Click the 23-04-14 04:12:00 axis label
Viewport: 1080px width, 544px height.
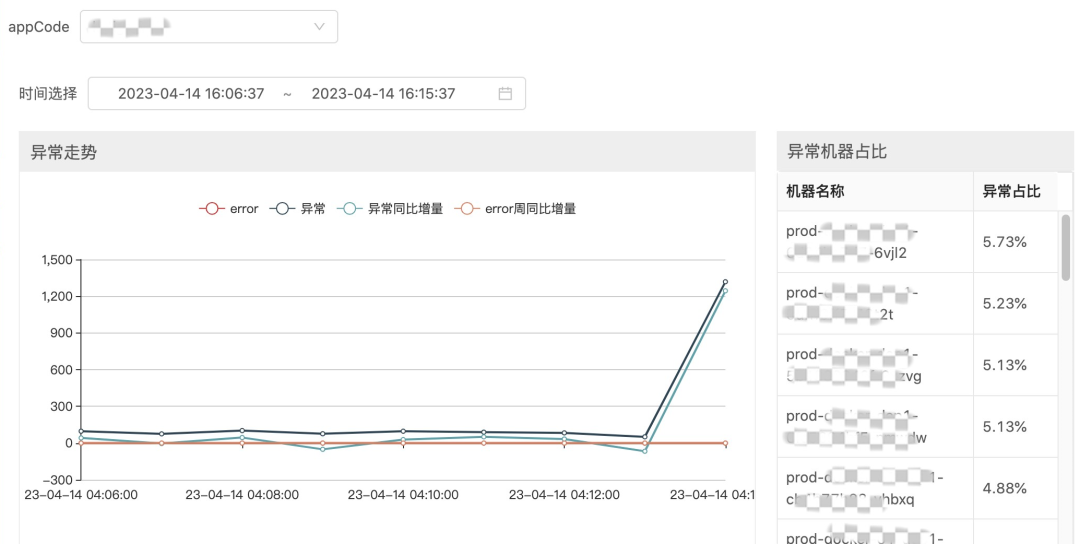[x=564, y=494]
